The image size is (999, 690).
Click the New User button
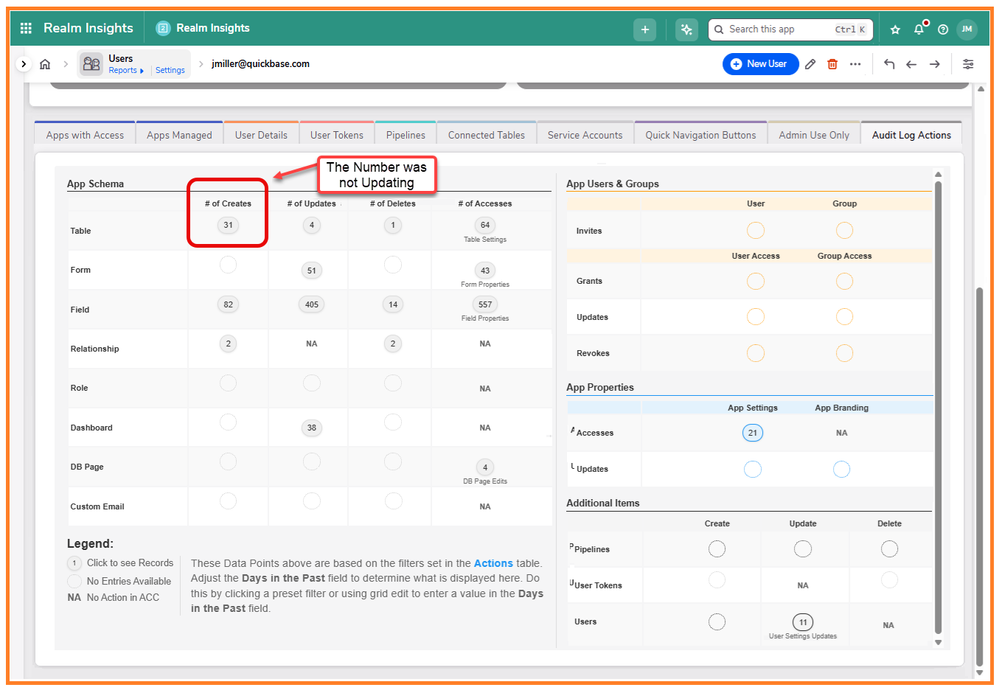coord(760,64)
